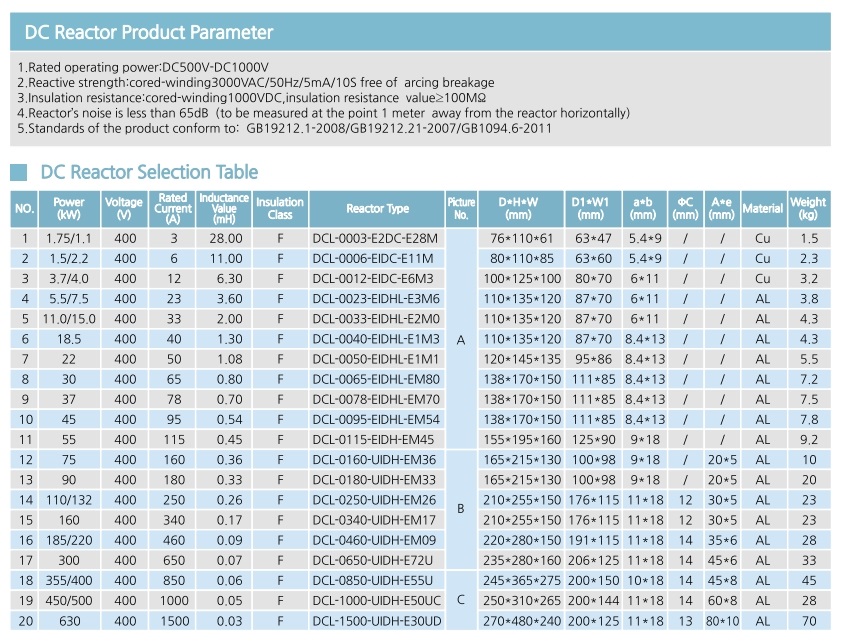
Task: Click the DCL-1500-UIDH-E30UD cell
Action: (377, 621)
